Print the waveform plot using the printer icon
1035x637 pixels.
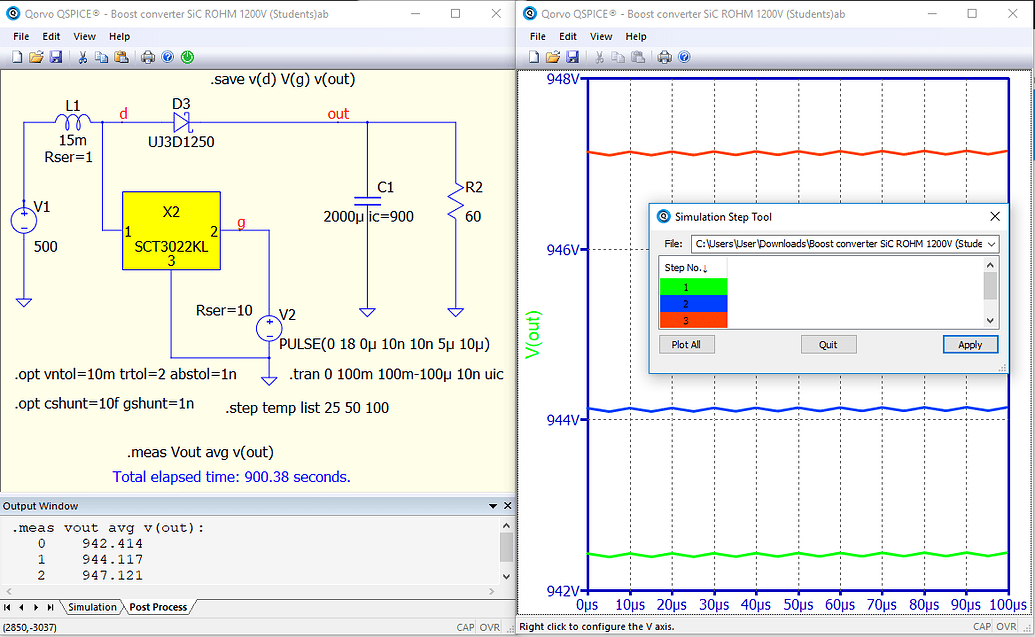[664, 57]
